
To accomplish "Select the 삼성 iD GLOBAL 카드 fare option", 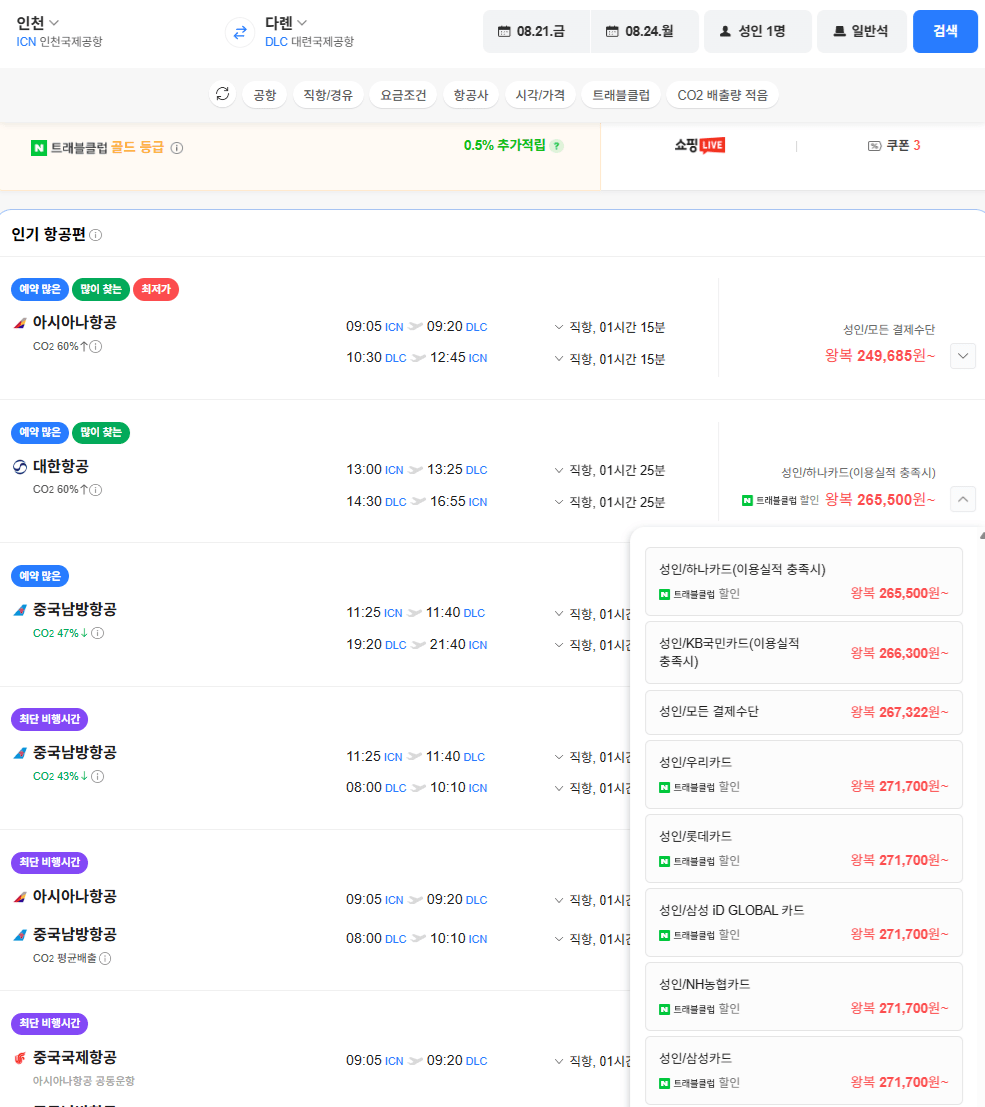I will tap(804, 923).
